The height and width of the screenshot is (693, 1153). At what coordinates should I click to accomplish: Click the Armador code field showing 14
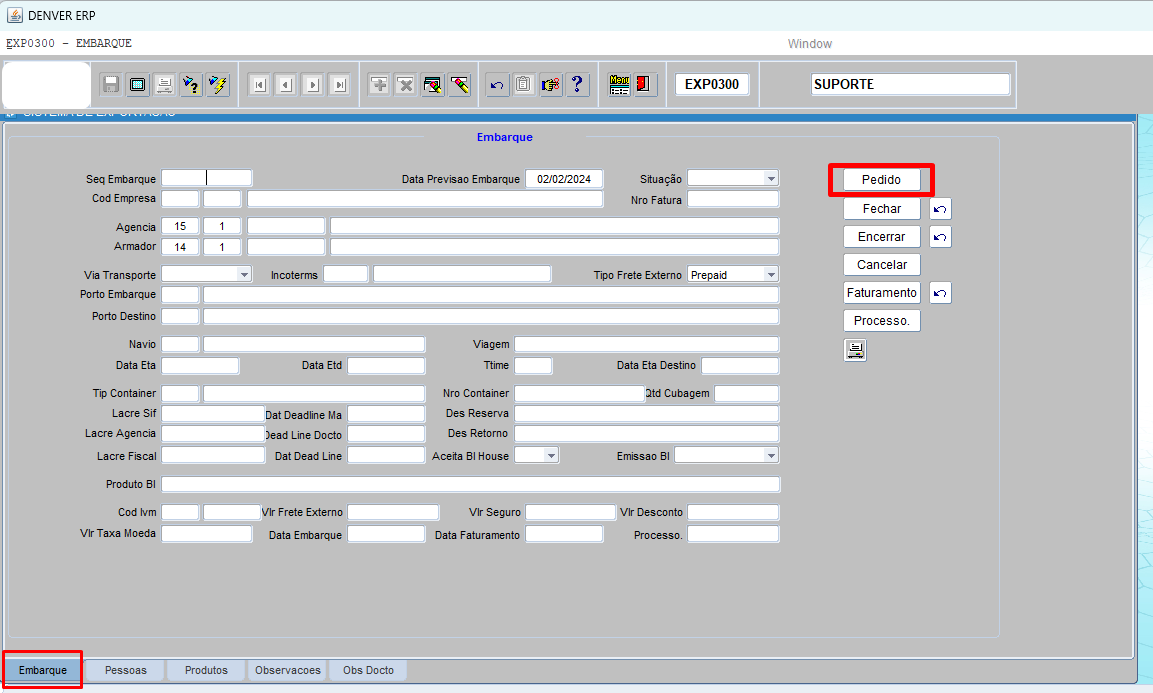180,246
